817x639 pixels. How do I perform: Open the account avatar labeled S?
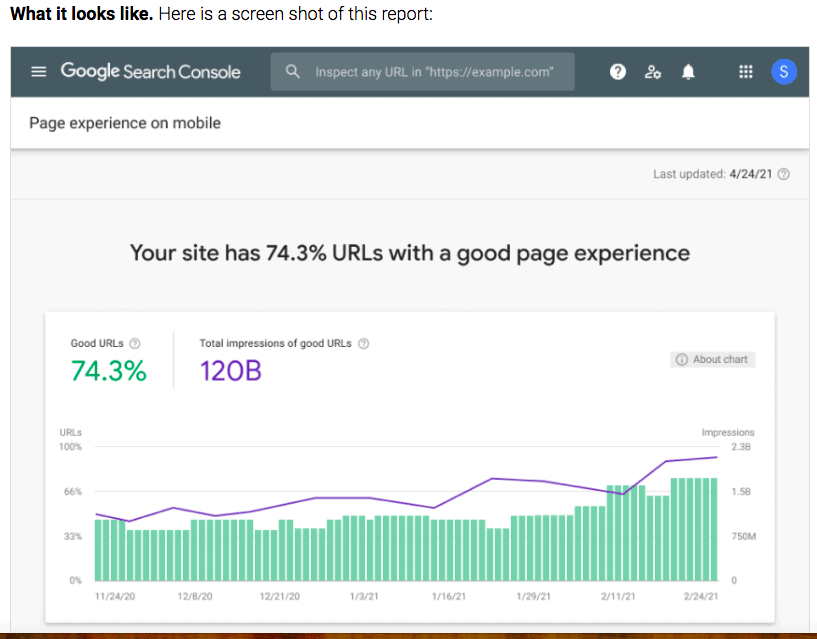tap(783, 72)
